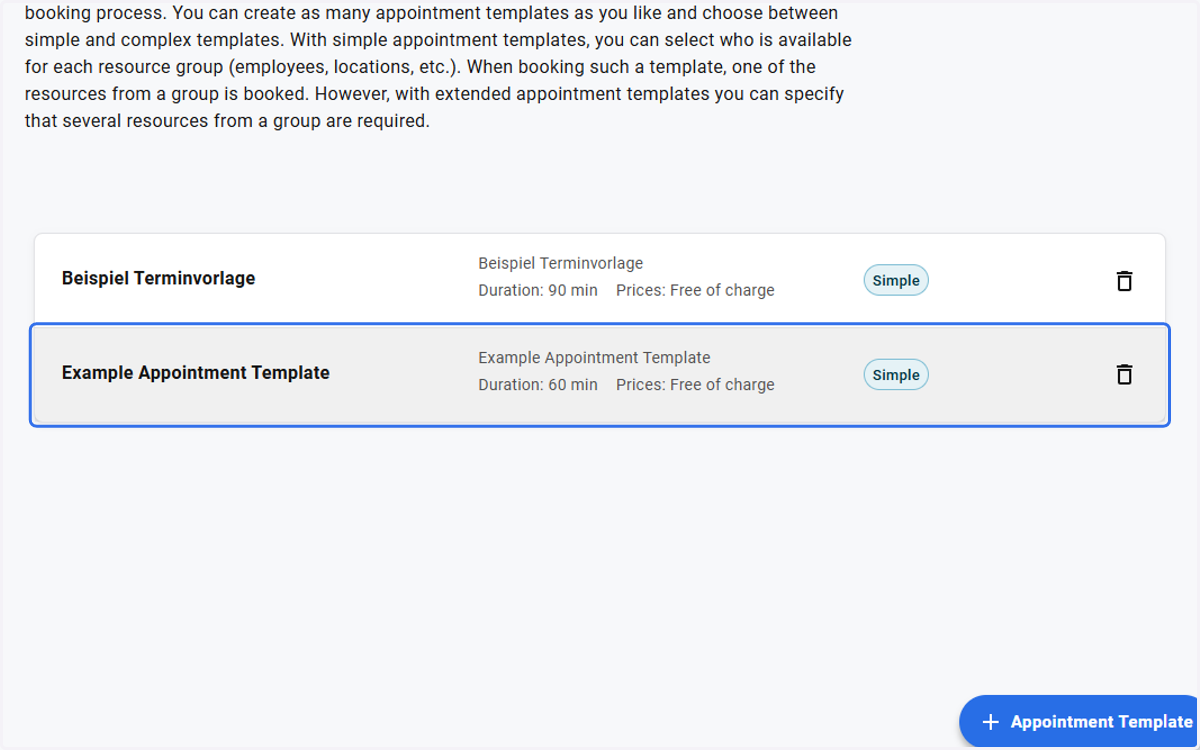Click the gray Example Appointment Template subtitle description
This screenshot has height=750, width=1200.
594,357
